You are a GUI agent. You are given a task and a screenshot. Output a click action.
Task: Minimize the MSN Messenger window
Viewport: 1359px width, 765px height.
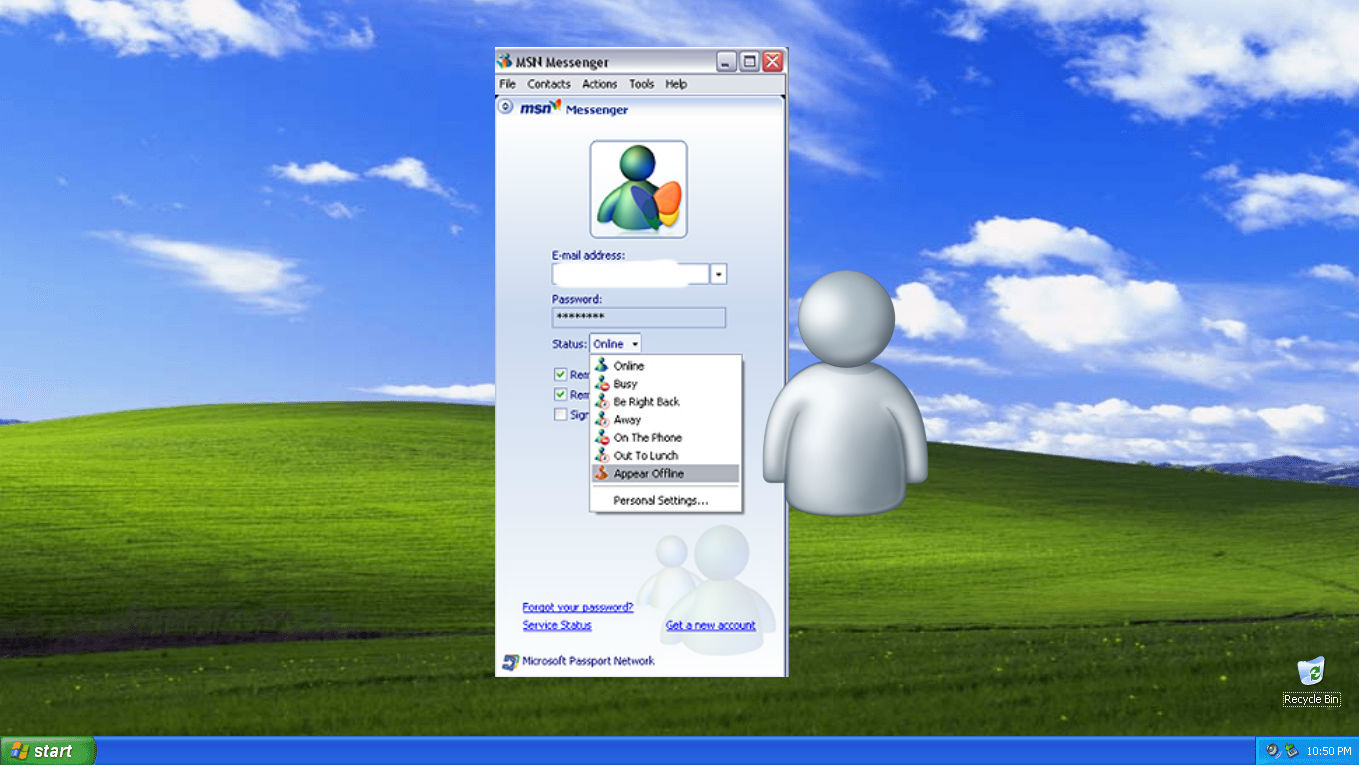(x=727, y=62)
